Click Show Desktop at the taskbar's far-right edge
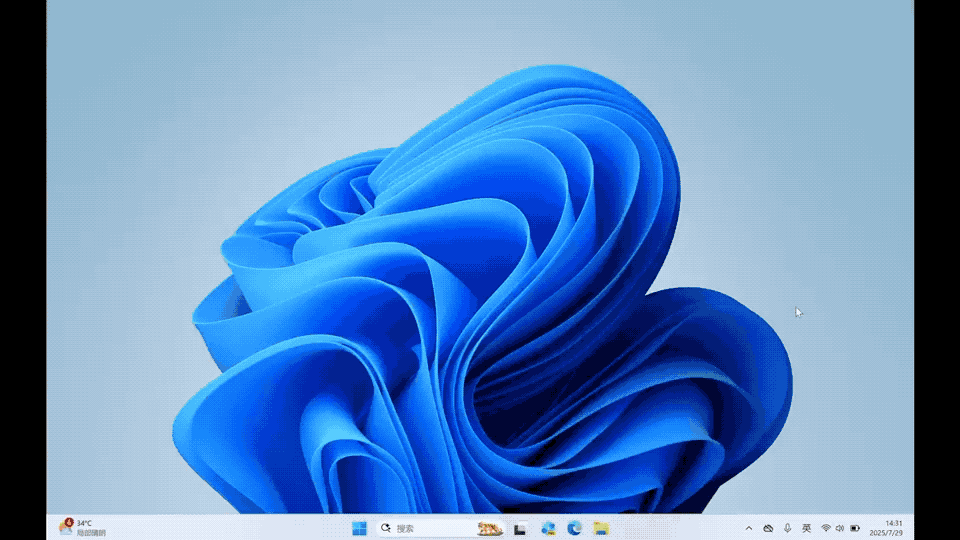The width and height of the screenshot is (960, 540). (x=911, y=528)
